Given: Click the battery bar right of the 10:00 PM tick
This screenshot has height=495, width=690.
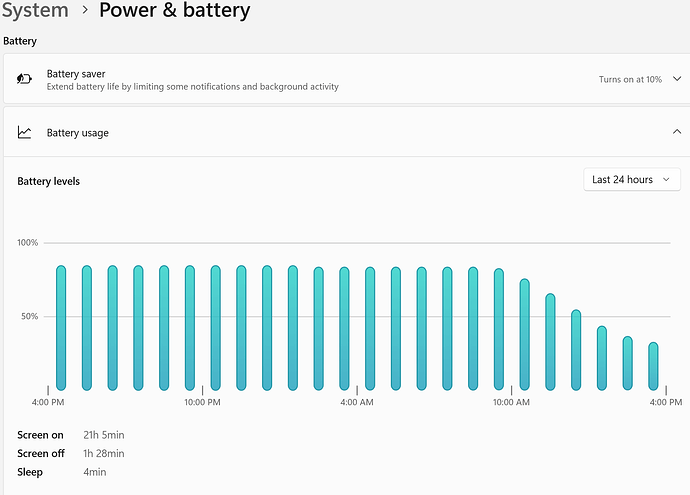Looking at the screenshot, I should pos(216,328).
